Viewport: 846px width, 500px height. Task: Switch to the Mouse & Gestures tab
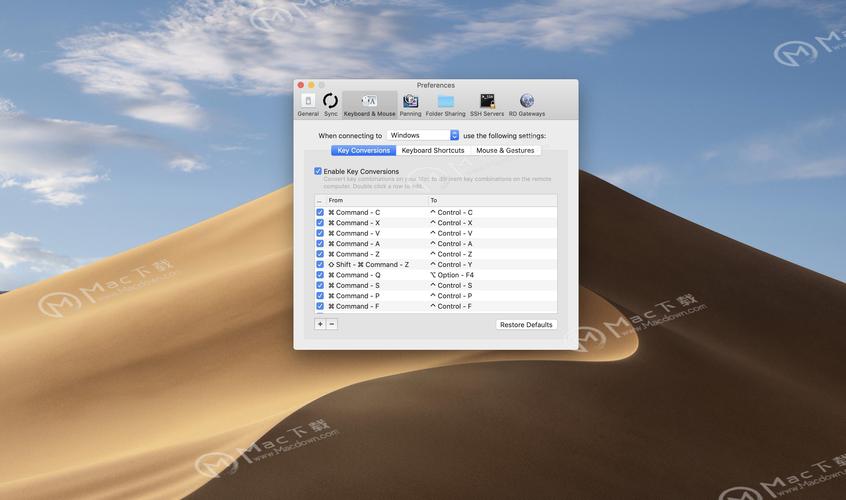point(505,151)
